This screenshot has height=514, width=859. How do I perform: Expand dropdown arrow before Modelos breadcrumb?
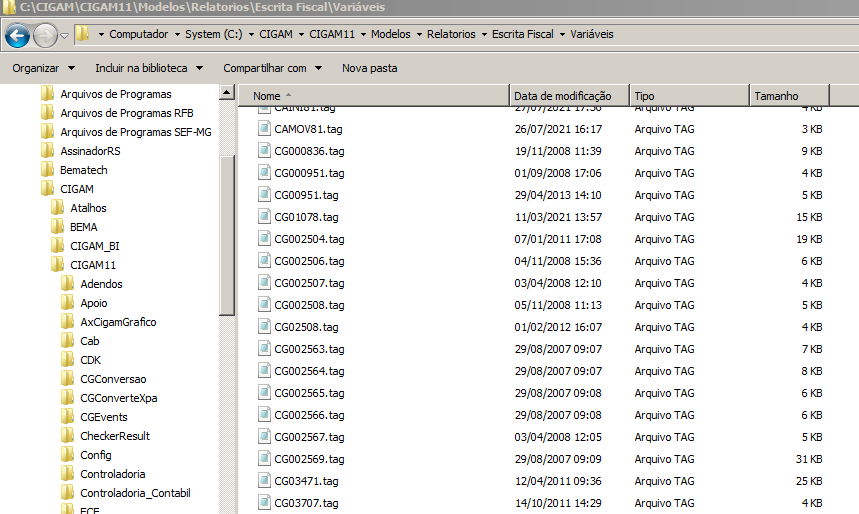pos(363,35)
